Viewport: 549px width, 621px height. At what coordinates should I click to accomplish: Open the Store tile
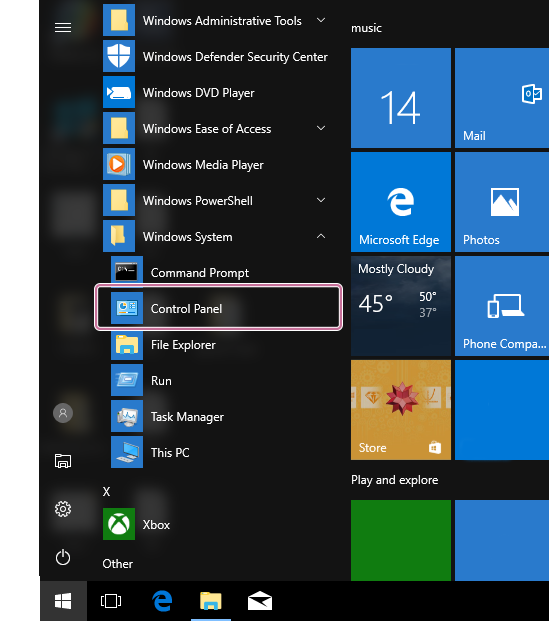click(x=401, y=410)
